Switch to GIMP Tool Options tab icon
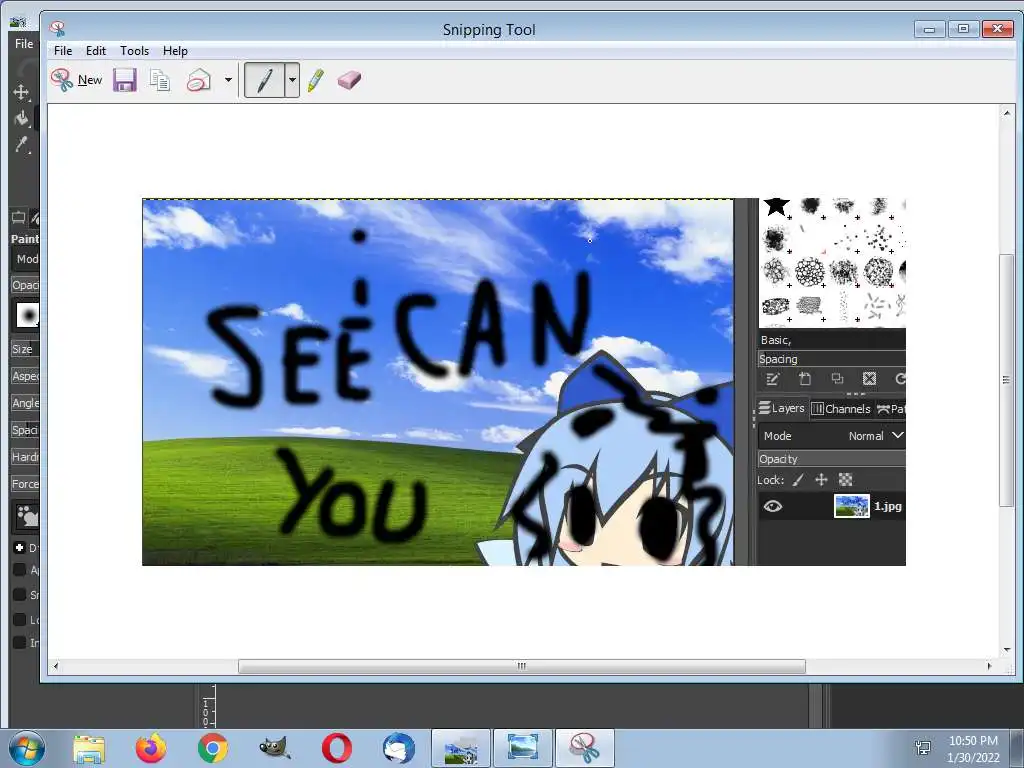Image resolution: width=1024 pixels, height=768 pixels. 18,217
